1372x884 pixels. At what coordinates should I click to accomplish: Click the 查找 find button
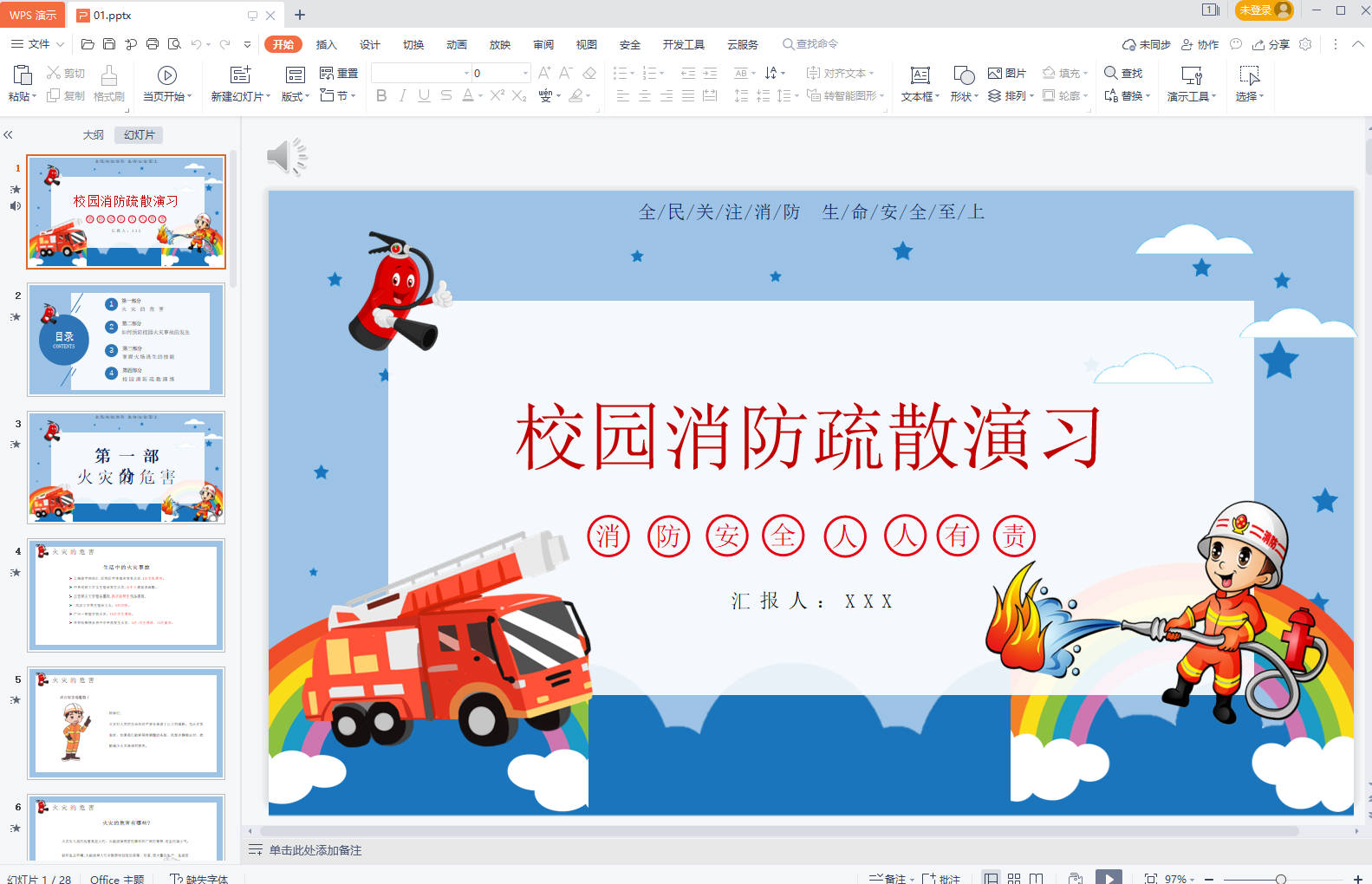pyautogui.click(x=1123, y=73)
